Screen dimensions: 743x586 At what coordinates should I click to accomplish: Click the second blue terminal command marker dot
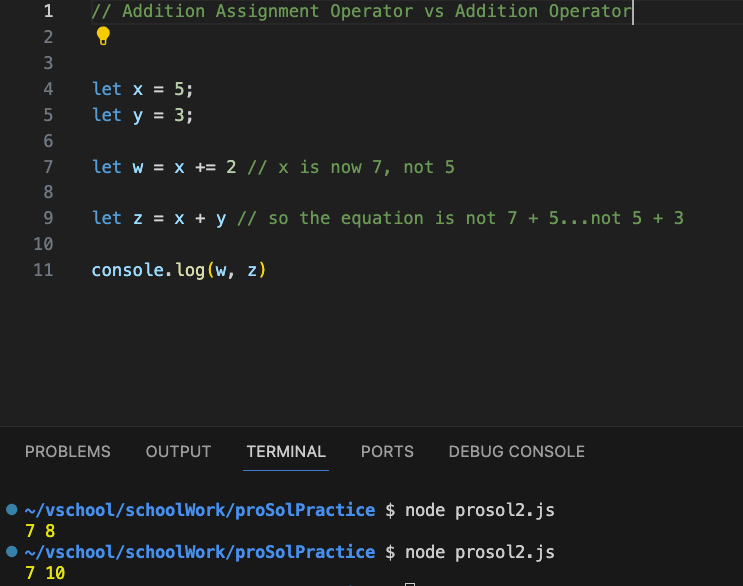12,551
